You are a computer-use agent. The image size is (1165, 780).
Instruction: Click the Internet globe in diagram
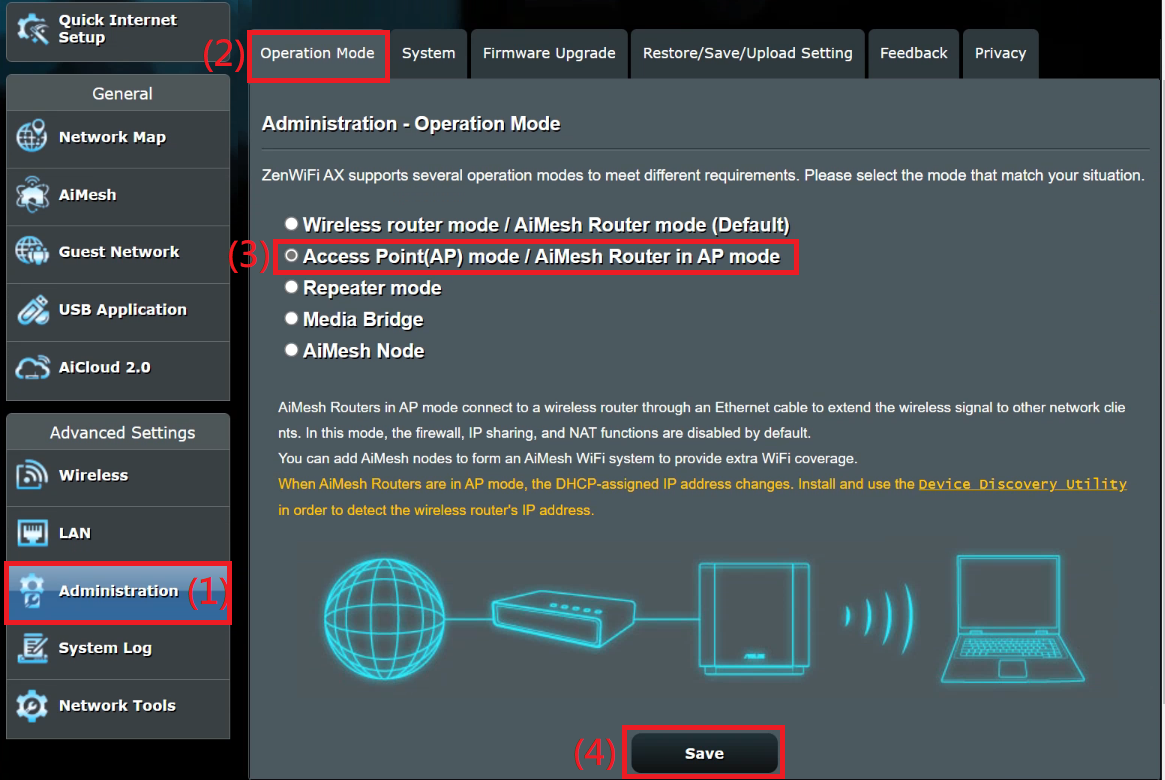(x=385, y=618)
